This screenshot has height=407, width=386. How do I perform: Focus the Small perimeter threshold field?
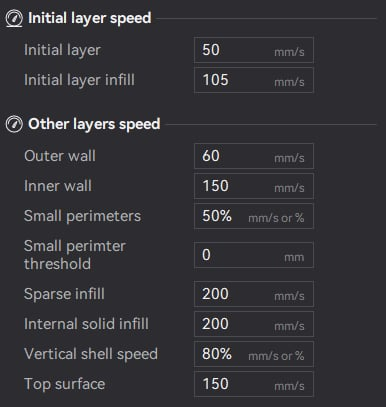point(254,255)
